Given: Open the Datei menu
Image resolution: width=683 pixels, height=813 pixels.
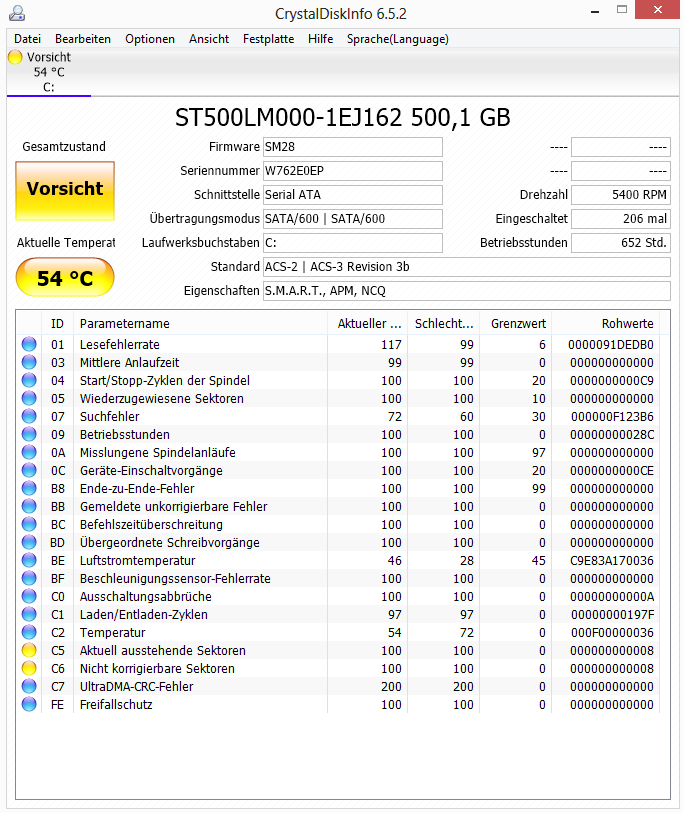Looking at the screenshot, I should point(27,39).
